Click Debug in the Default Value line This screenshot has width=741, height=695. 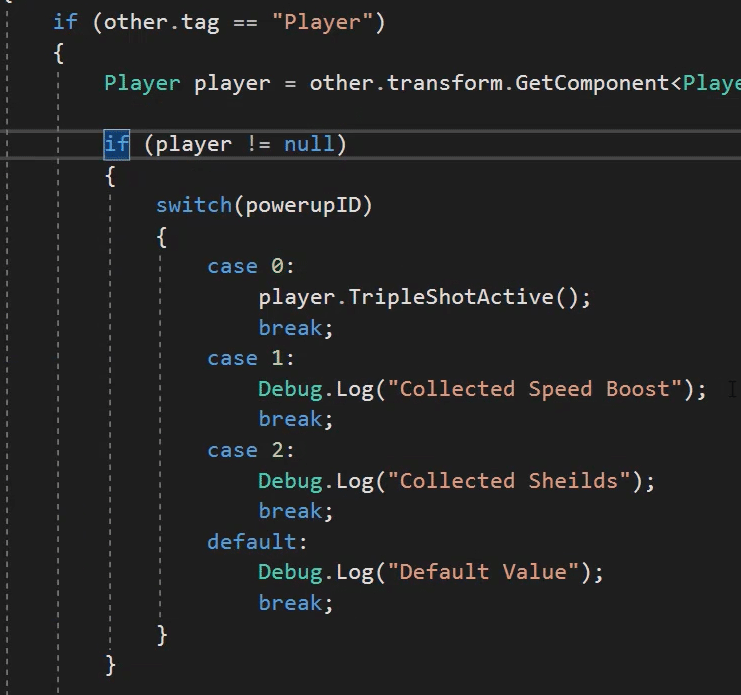290,573
